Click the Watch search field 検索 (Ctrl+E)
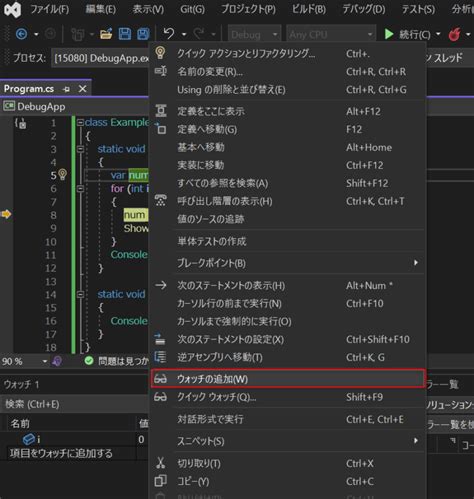 click(74, 404)
